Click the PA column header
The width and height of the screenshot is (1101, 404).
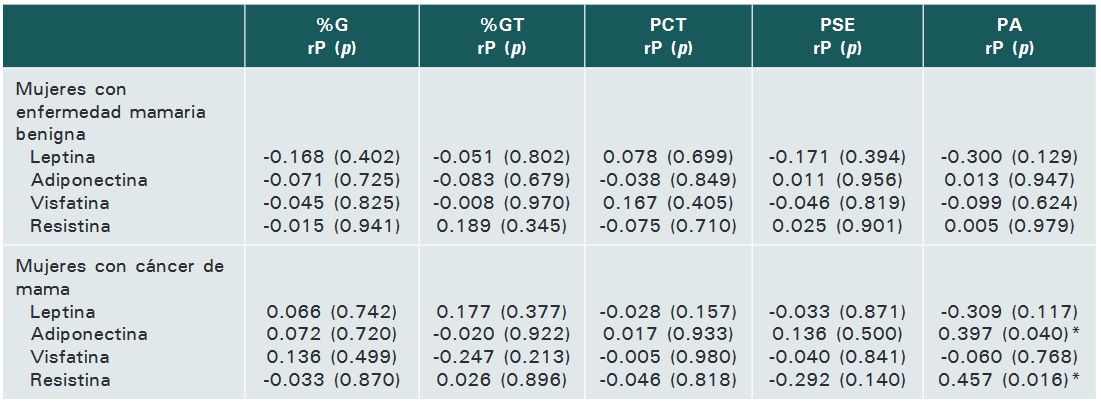coord(1008,36)
